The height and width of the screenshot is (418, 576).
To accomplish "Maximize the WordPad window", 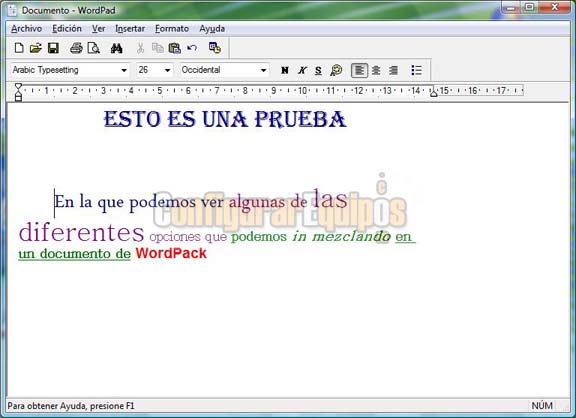I will pos(529,7).
